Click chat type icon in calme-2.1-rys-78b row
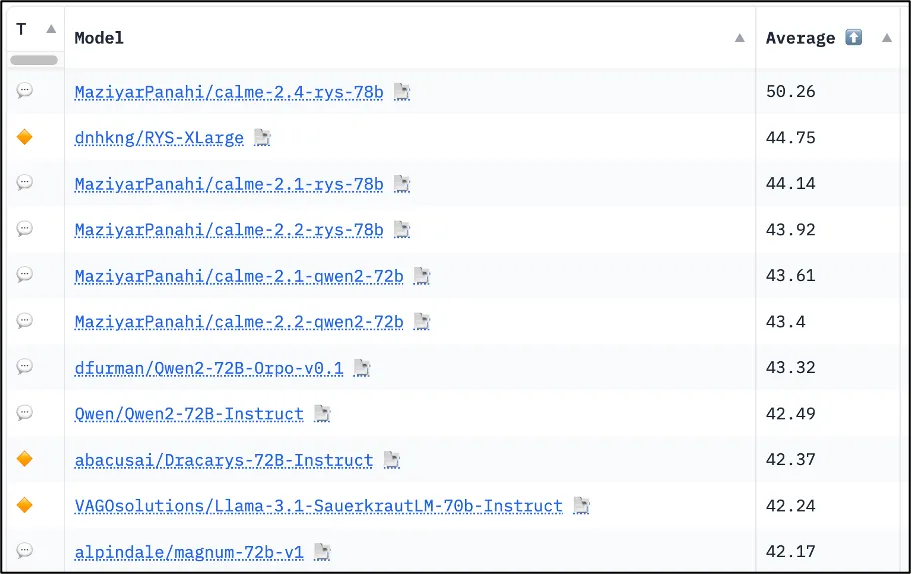This screenshot has height=574, width=912. coord(24,183)
